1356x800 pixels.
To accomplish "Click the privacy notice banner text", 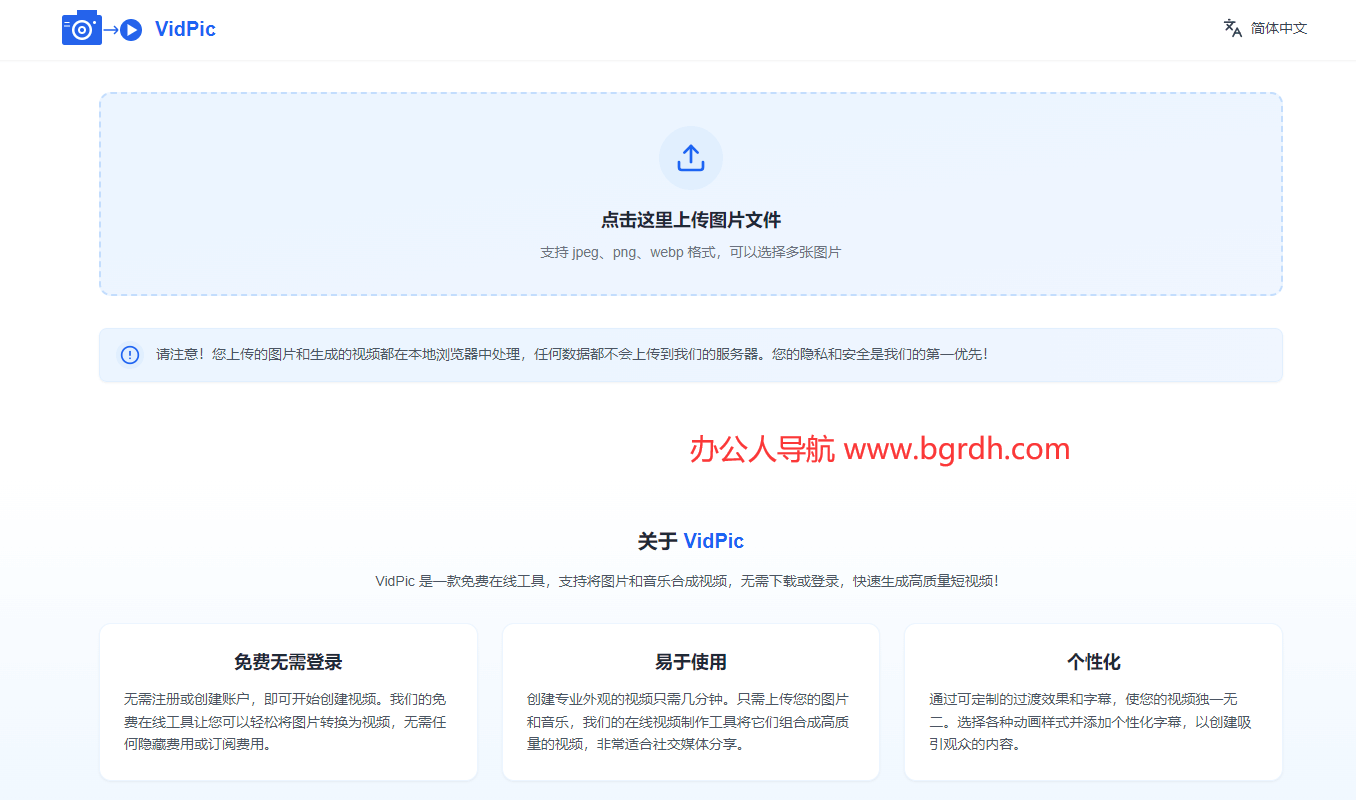I will tap(571, 354).
